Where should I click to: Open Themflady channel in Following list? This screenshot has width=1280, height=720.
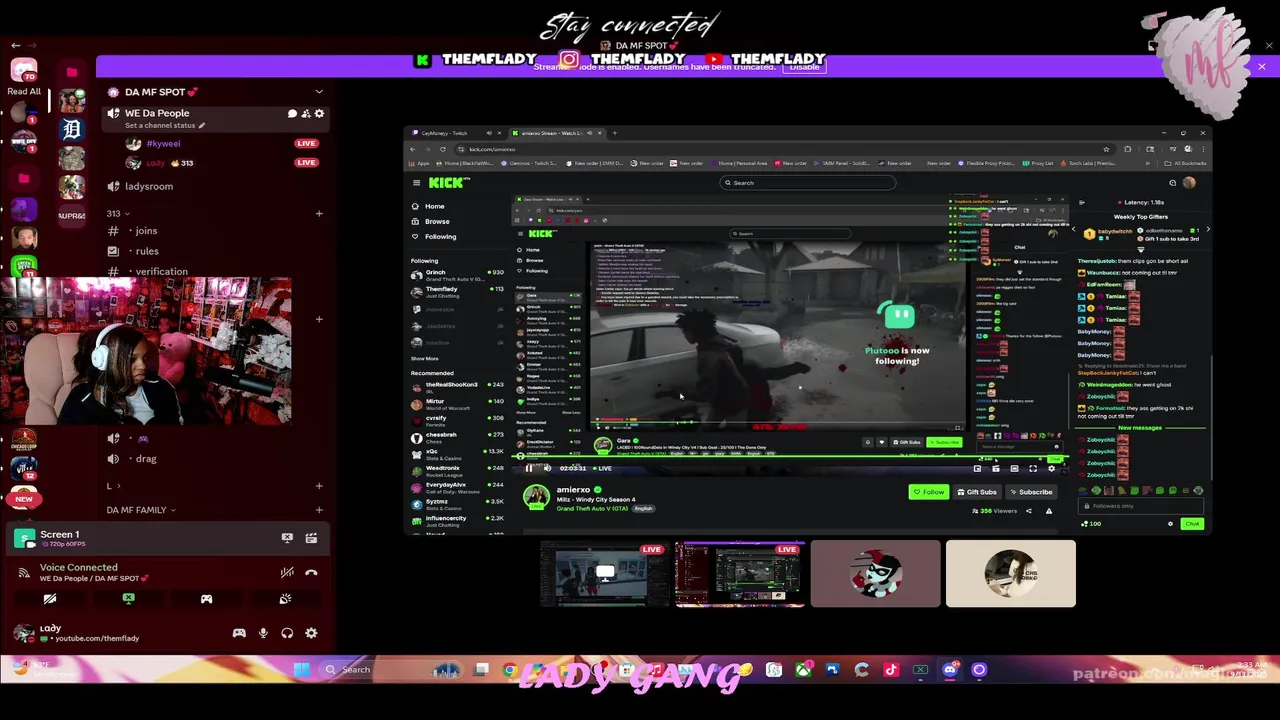457,291
